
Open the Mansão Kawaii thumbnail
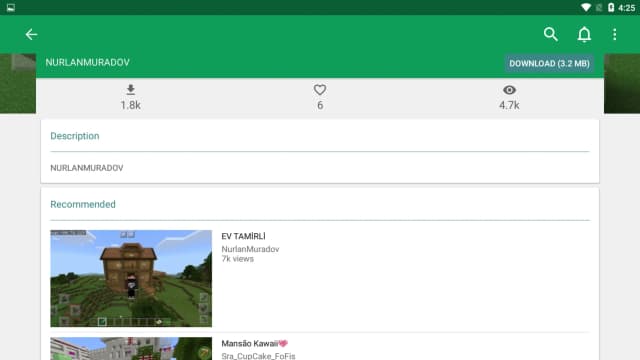131,349
